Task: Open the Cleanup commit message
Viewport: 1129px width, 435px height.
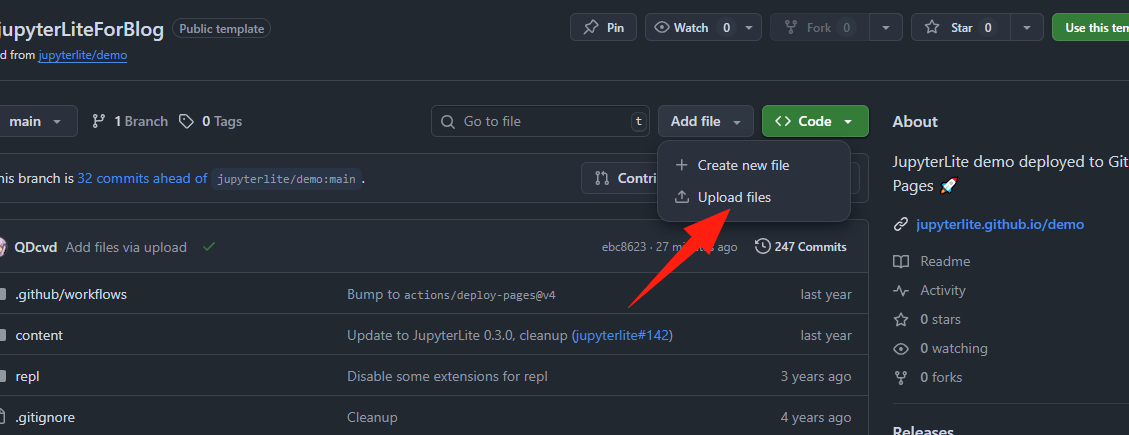Action: [x=372, y=417]
